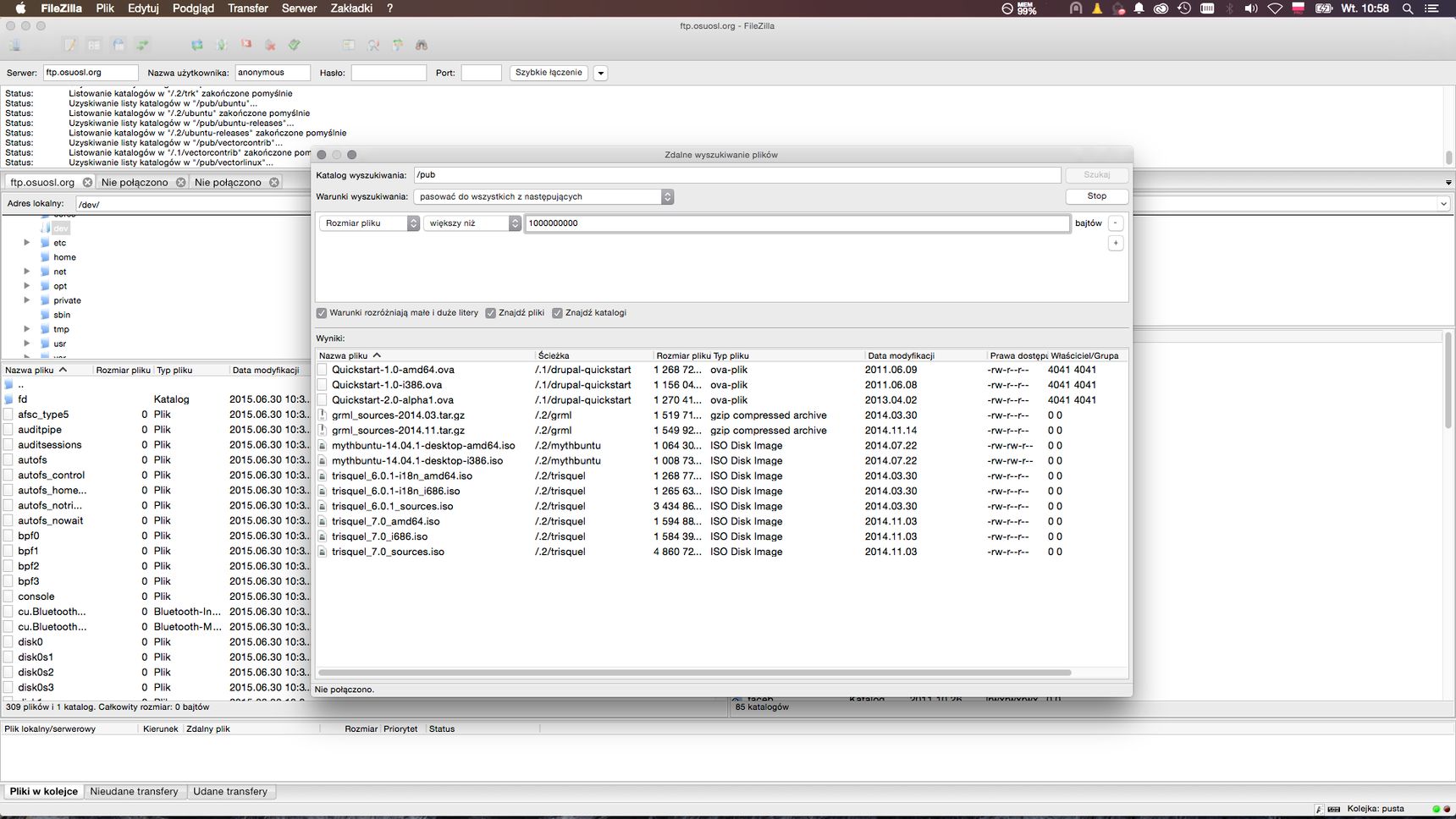Screen dimensions: 1456x819
Task: Open the większy niż comparison dropdown
Action: click(472, 223)
